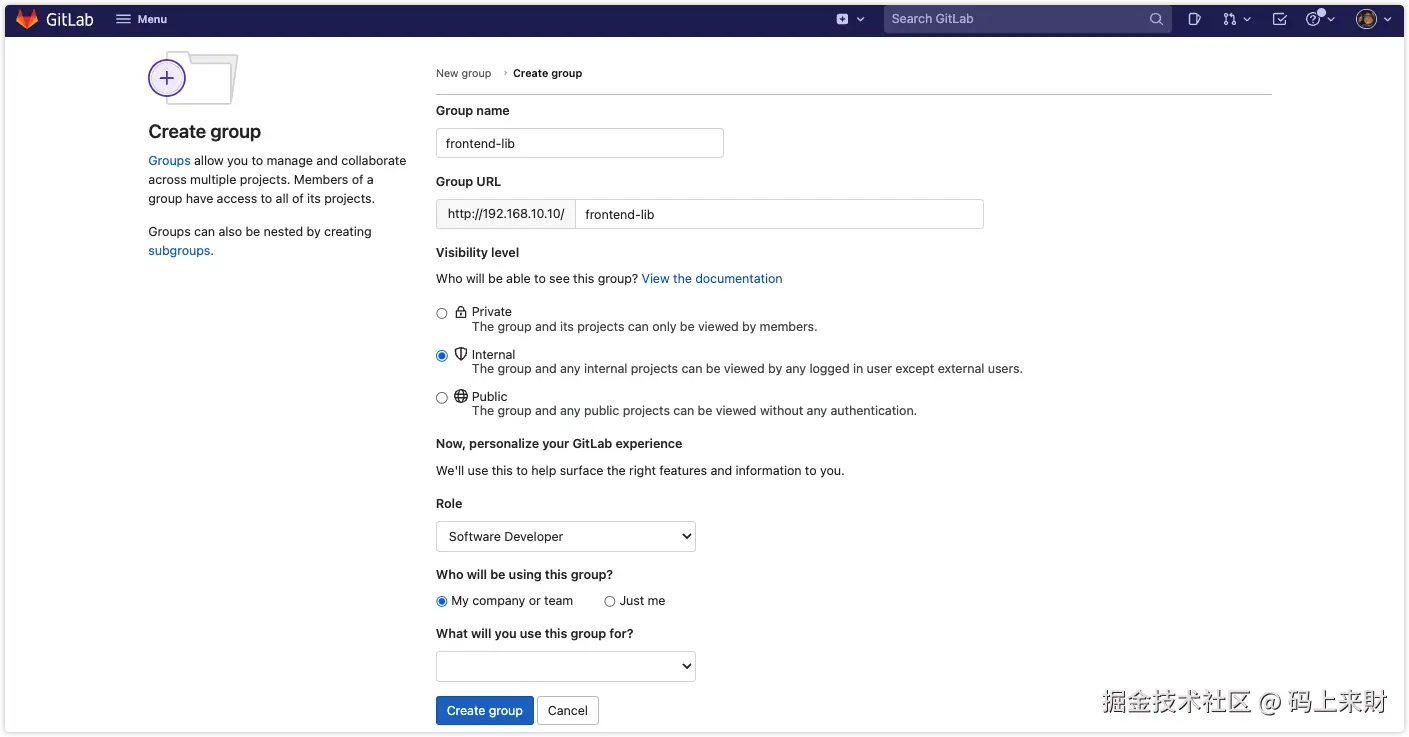Open the Issues icon in navbar
Viewport: 1409px width, 737px height.
point(1194,19)
